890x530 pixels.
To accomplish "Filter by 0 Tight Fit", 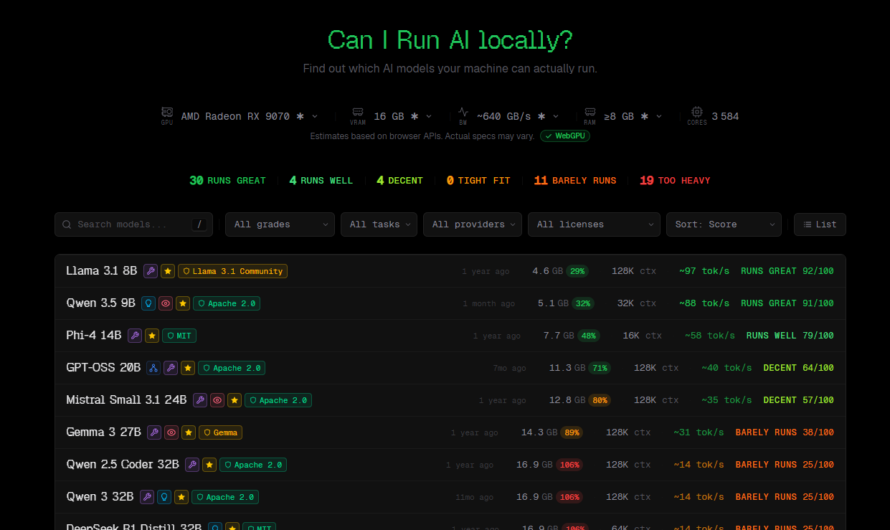I will click(478, 180).
